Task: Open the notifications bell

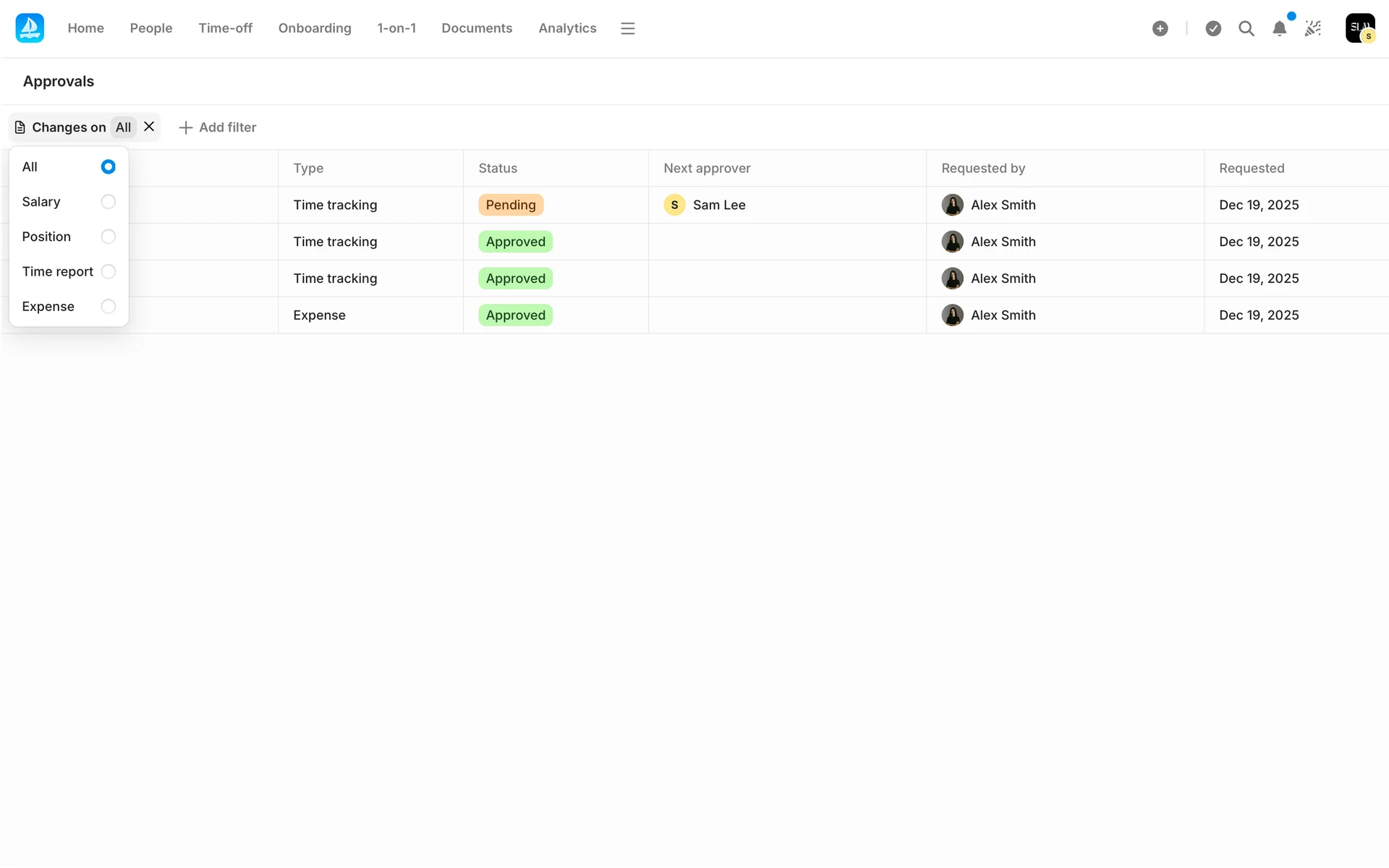Action: (1279, 28)
